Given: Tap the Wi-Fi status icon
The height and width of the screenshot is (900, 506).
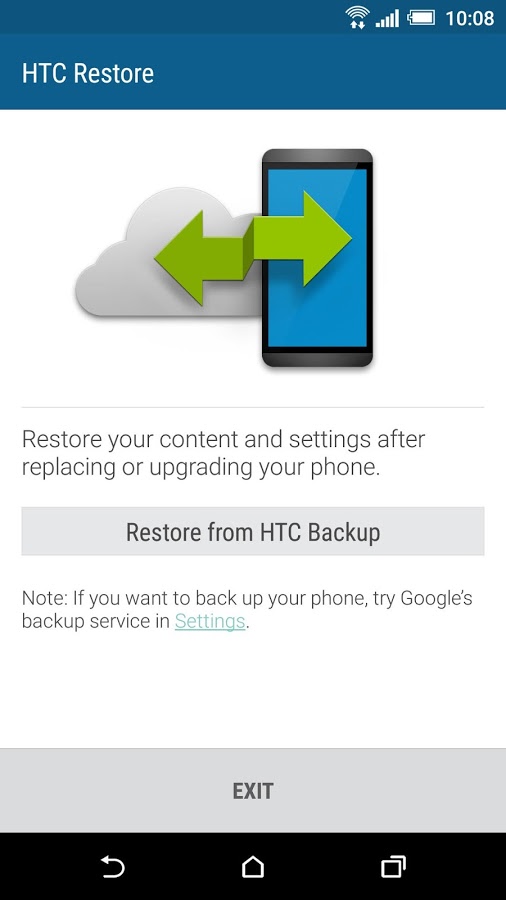Looking at the screenshot, I should (357, 17).
